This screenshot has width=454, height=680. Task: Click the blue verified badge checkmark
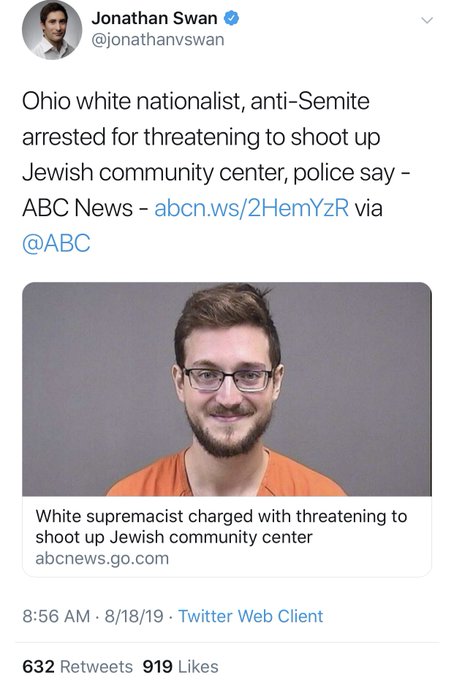(231, 18)
